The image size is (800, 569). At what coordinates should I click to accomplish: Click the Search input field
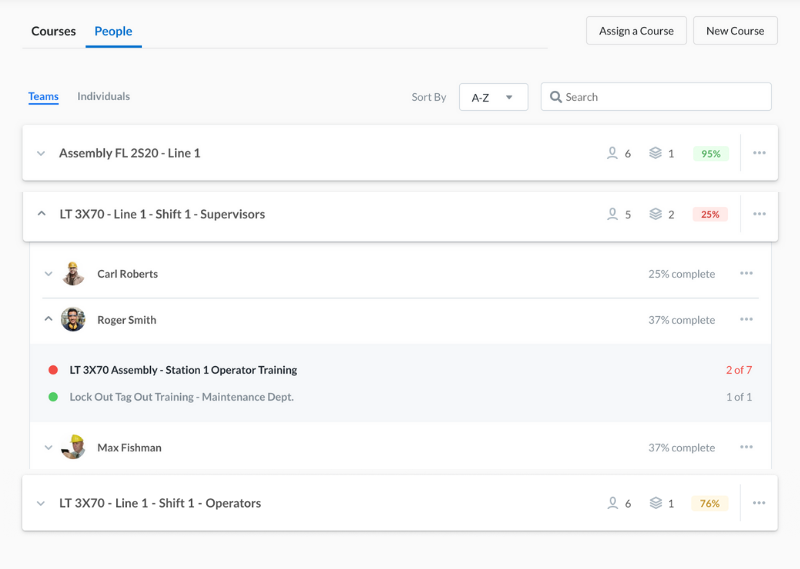pos(660,97)
